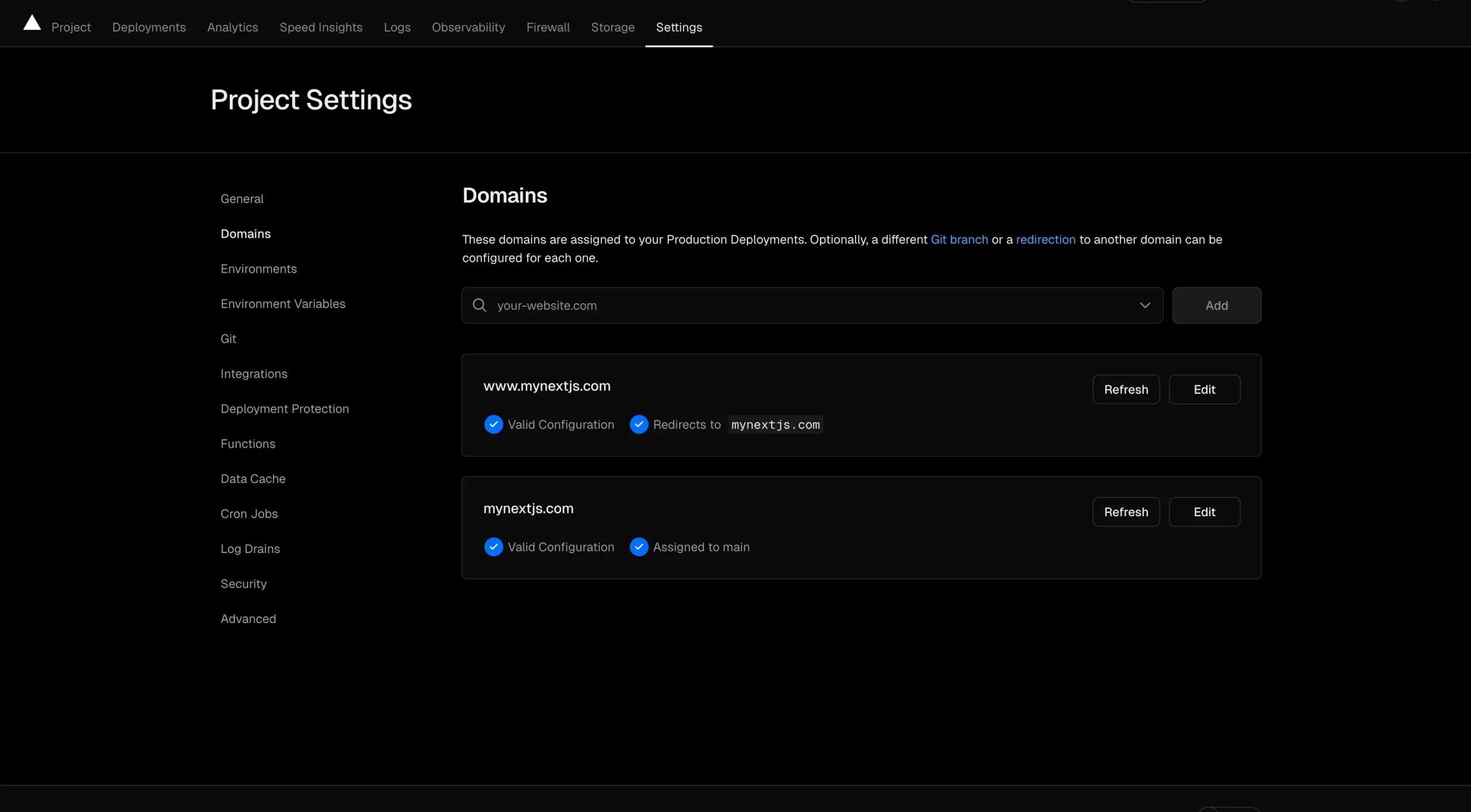Refresh the mynextjs.com domain

pos(1126,512)
